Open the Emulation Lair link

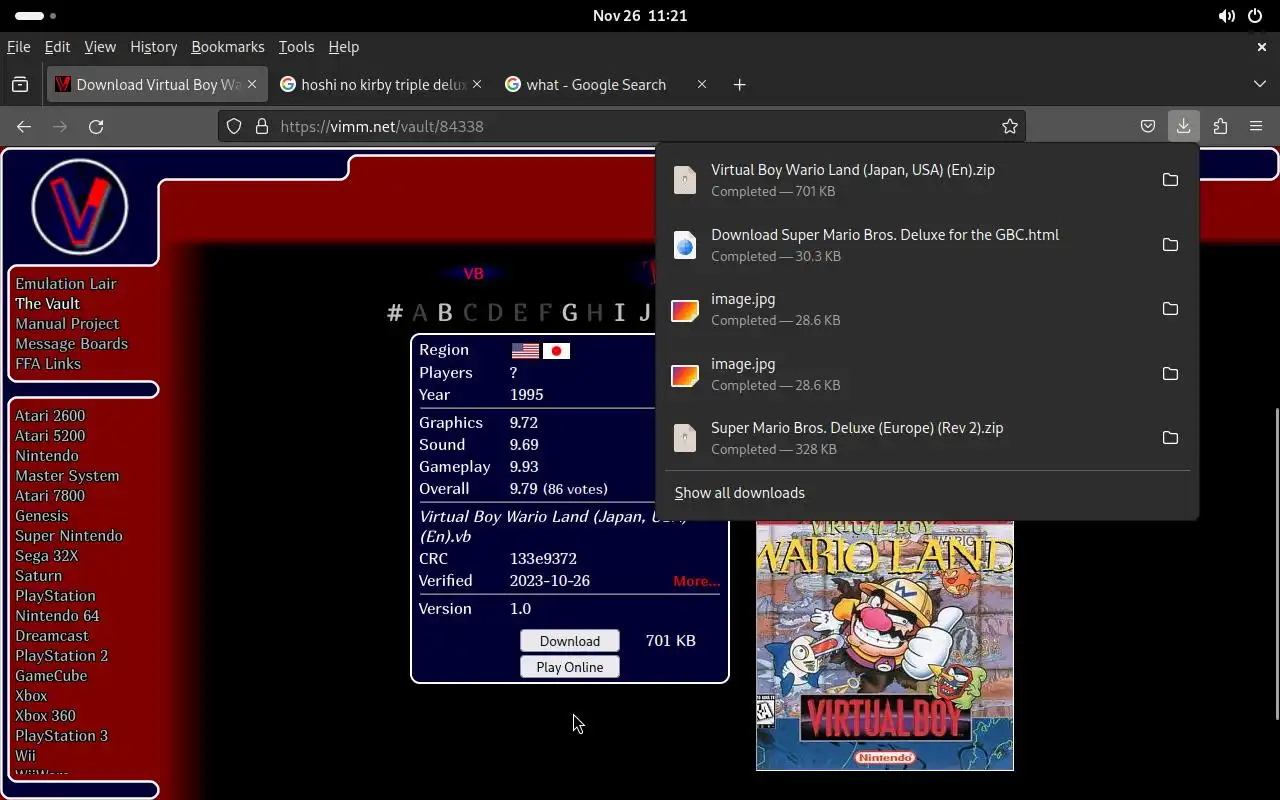click(x=66, y=284)
